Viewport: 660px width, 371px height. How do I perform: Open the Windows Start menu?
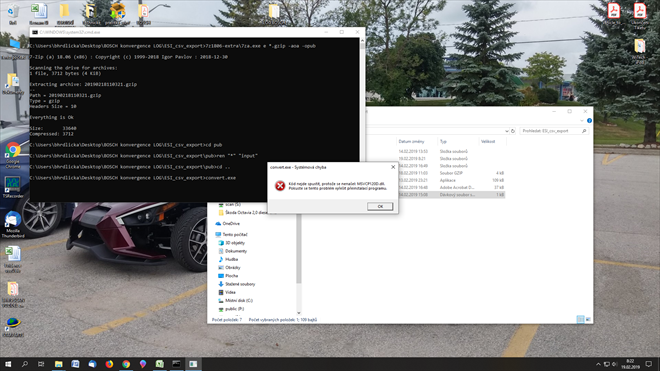coord(8,364)
